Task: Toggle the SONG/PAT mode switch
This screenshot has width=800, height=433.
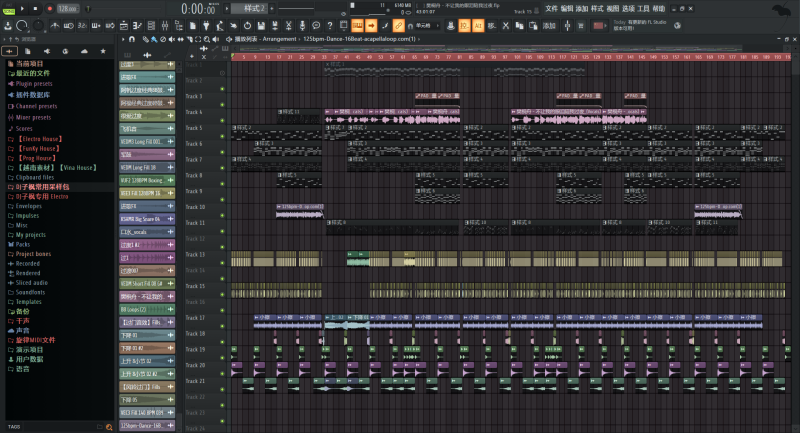Action: coord(9,9)
